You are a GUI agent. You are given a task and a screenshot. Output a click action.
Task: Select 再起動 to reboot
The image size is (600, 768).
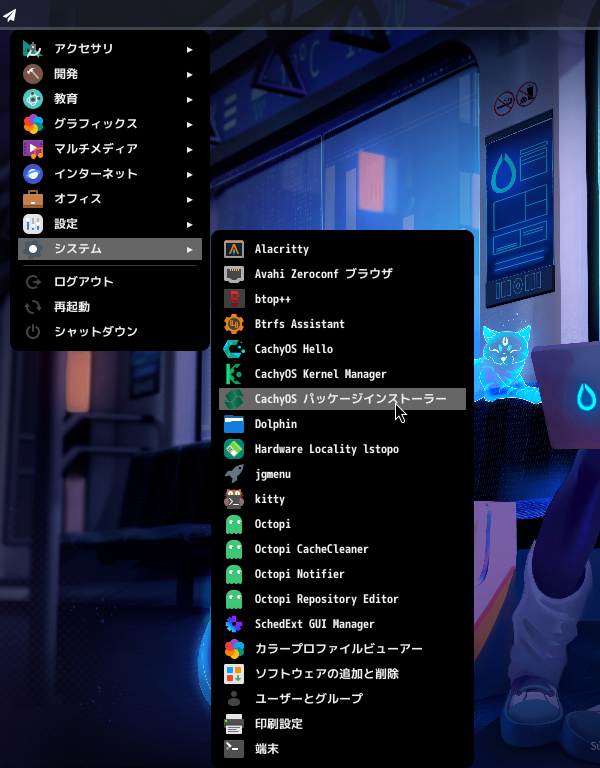point(110,307)
